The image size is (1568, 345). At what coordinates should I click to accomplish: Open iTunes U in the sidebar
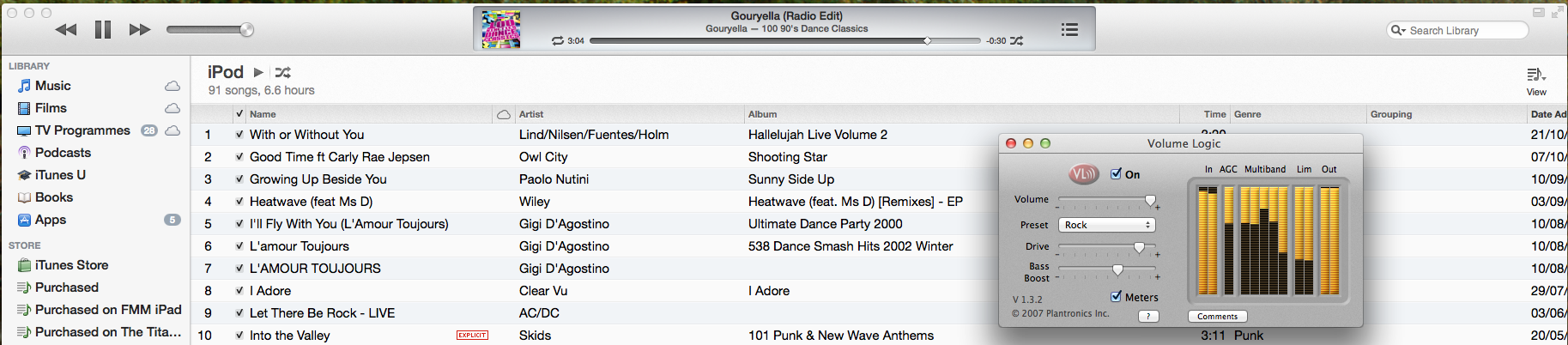pyautogui.click(x=60, y=175)
